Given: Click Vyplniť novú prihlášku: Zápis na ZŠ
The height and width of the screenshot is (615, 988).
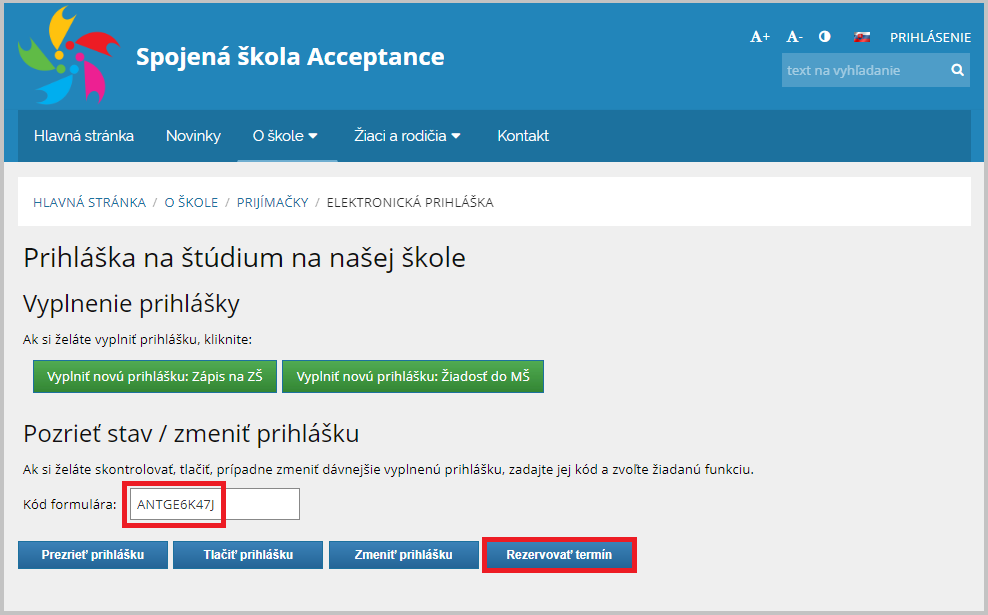Looking at the screenshot, I should click(154, 376).
